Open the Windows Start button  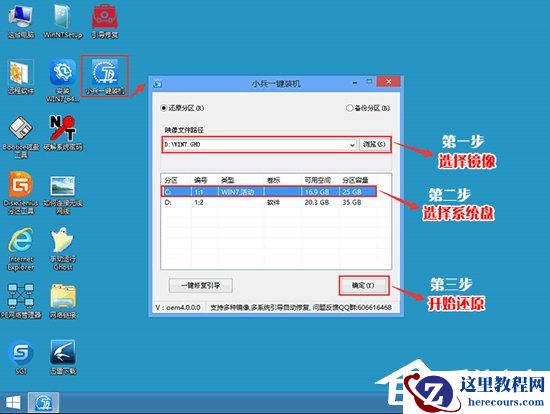[13, 403]
